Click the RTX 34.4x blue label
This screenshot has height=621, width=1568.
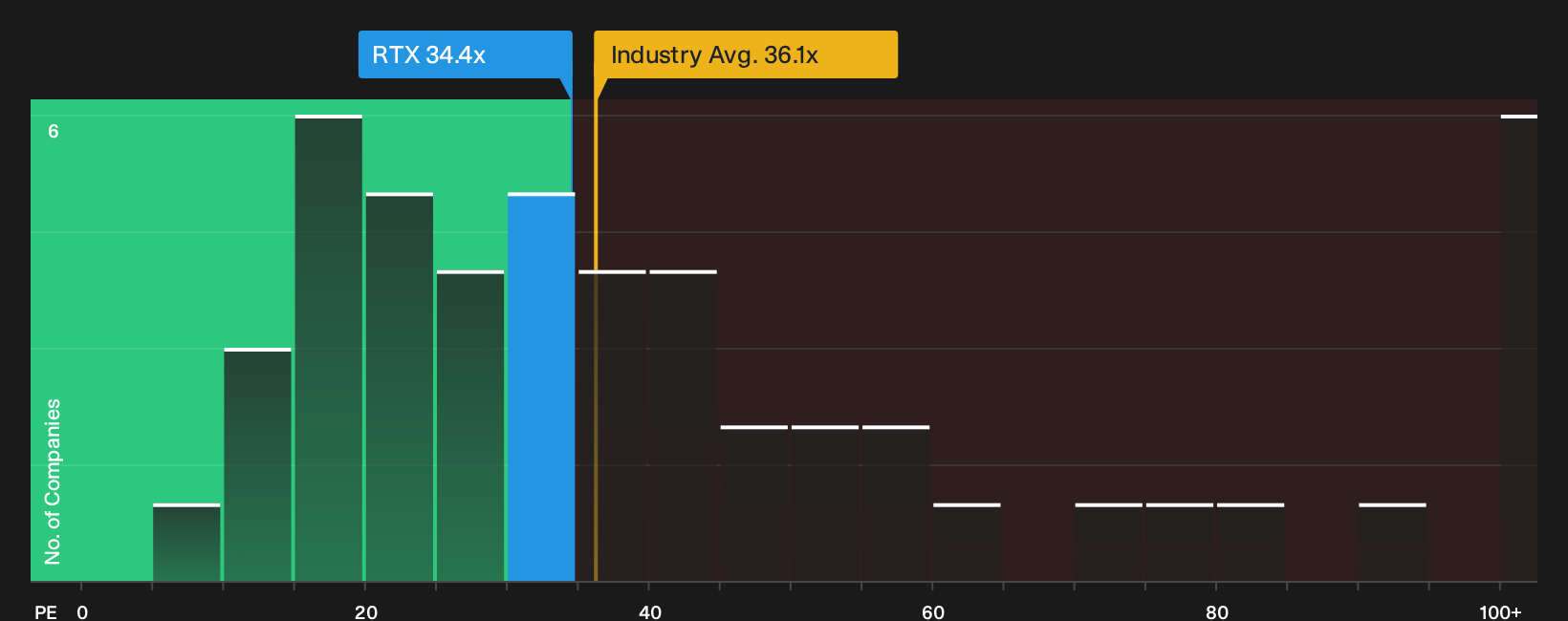coord(465,54)
